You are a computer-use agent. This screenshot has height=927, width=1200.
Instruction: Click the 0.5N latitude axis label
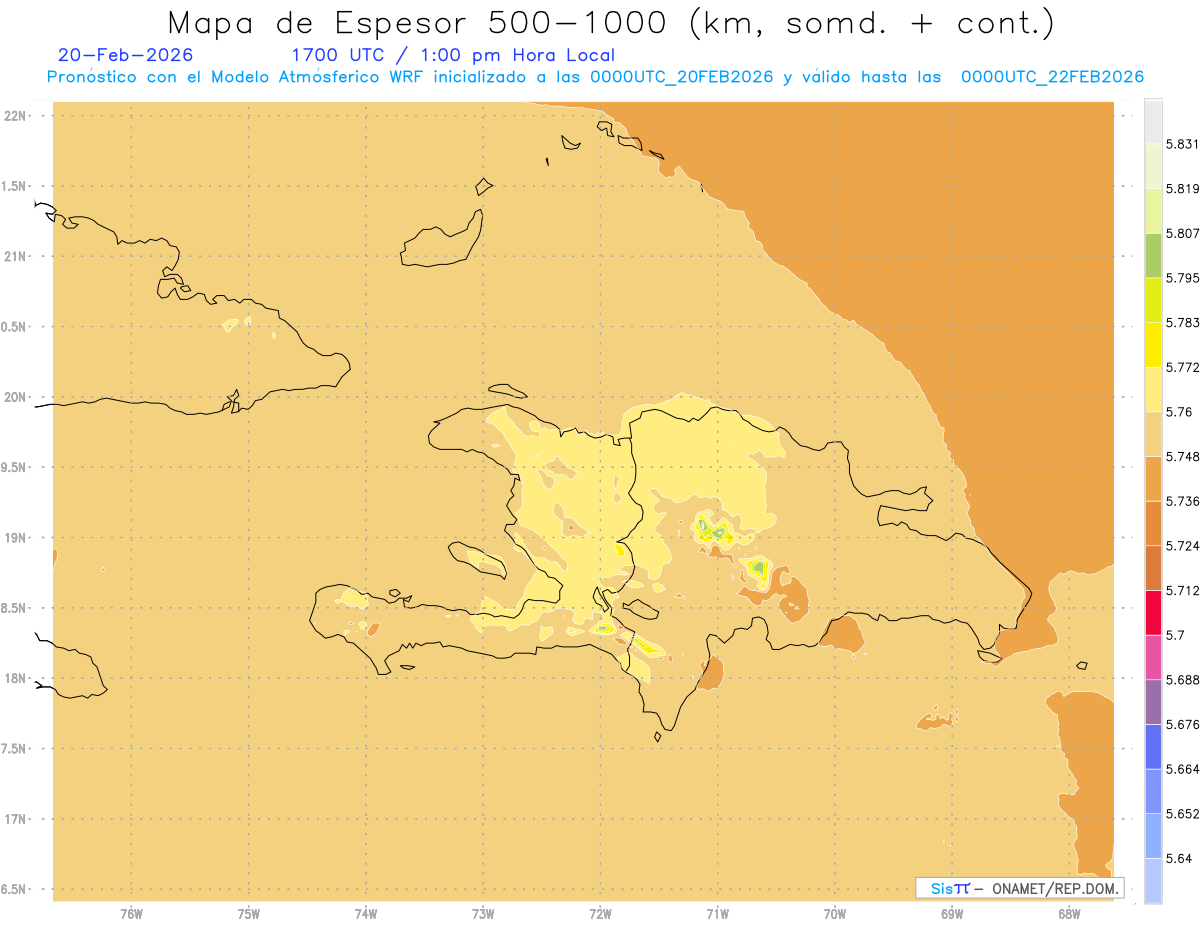click(14, 327)
